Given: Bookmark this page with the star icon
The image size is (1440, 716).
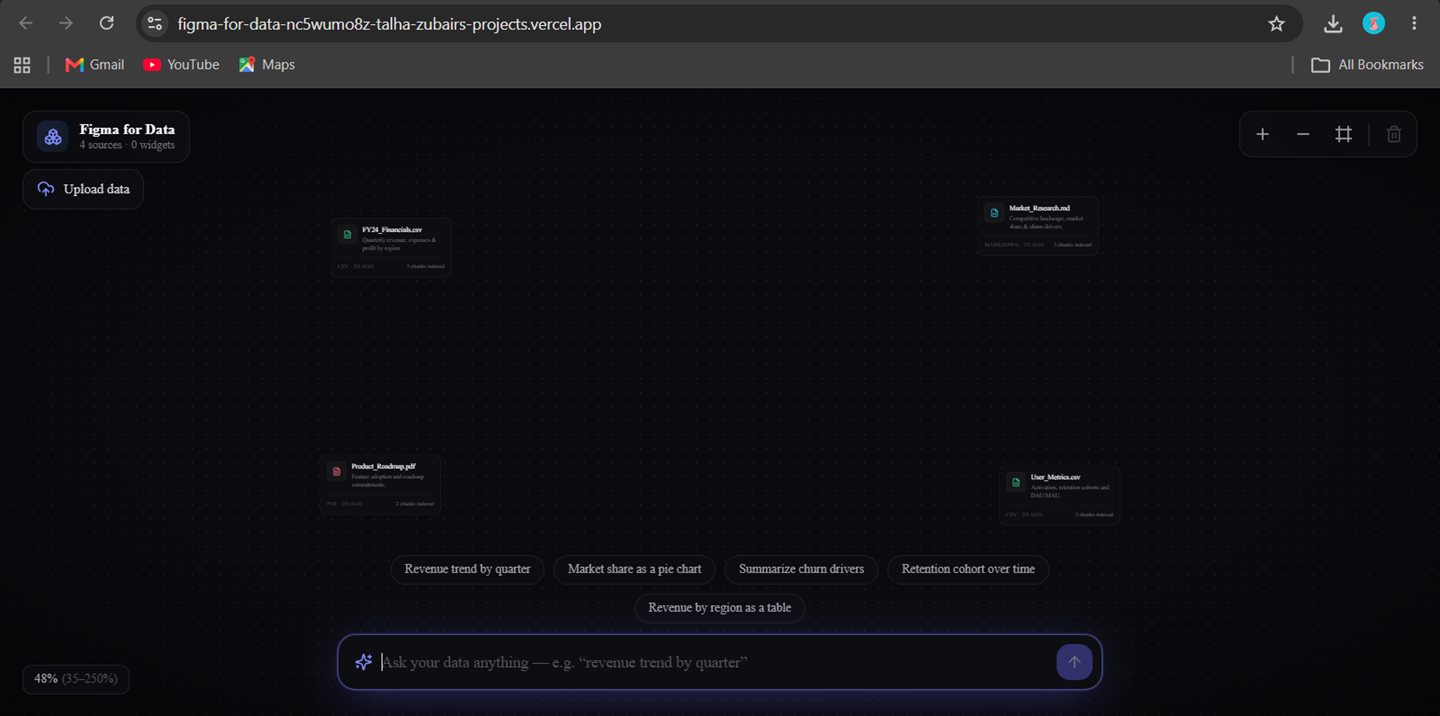Looking at the screenshot, I should [1276, 24].
